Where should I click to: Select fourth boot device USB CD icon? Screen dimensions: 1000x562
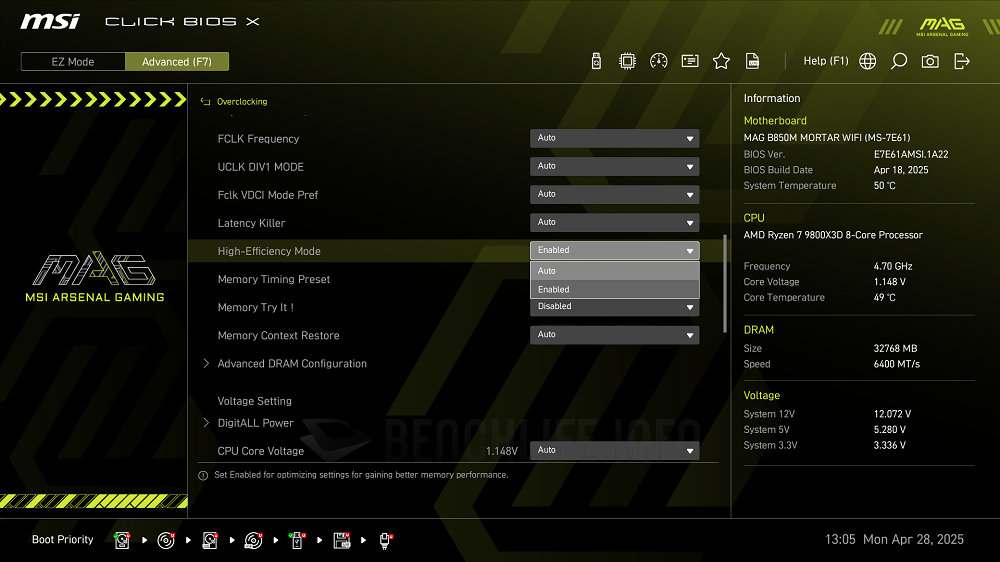click(253, 540)
